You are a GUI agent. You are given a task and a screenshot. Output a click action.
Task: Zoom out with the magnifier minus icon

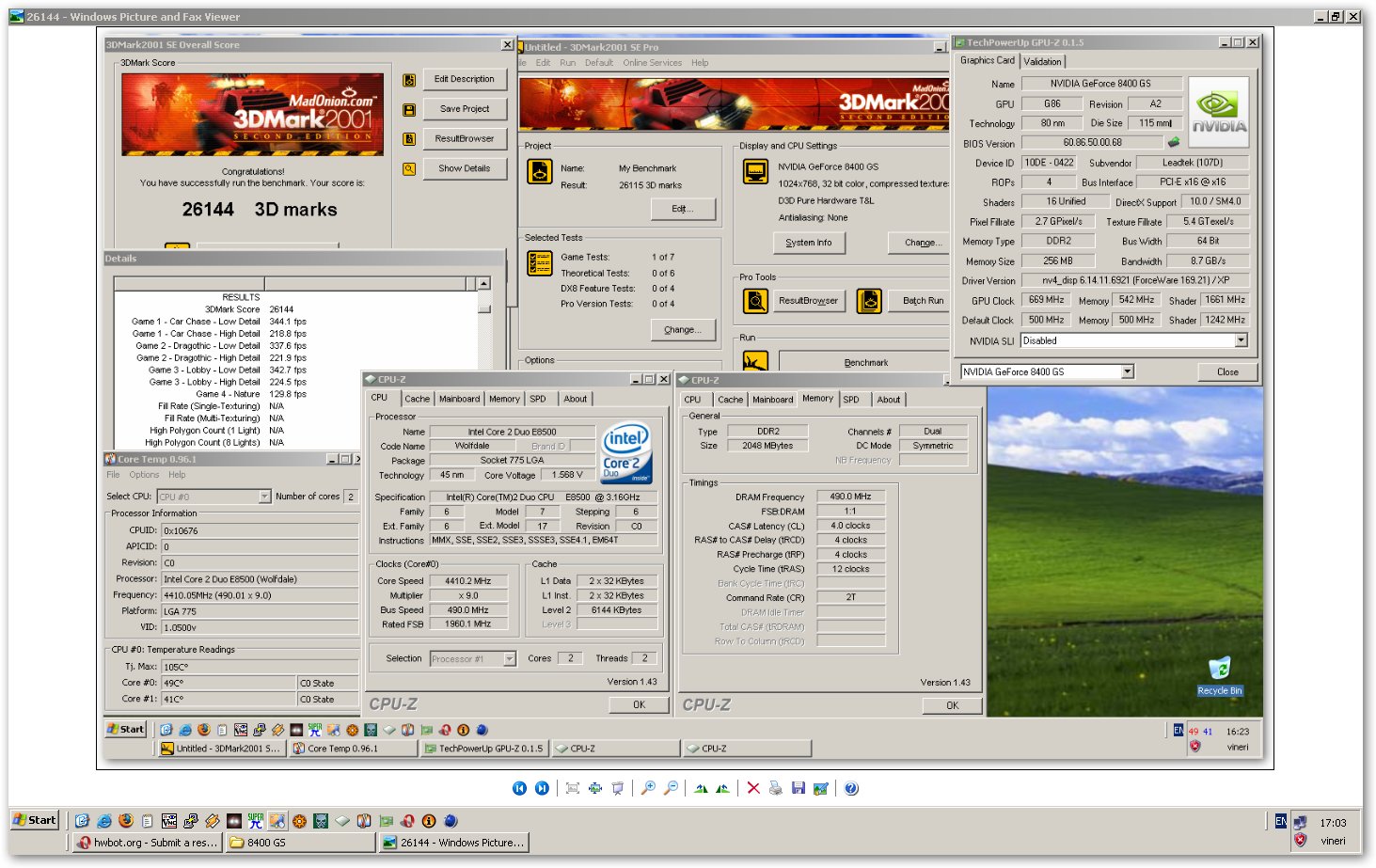click(671, 788)
